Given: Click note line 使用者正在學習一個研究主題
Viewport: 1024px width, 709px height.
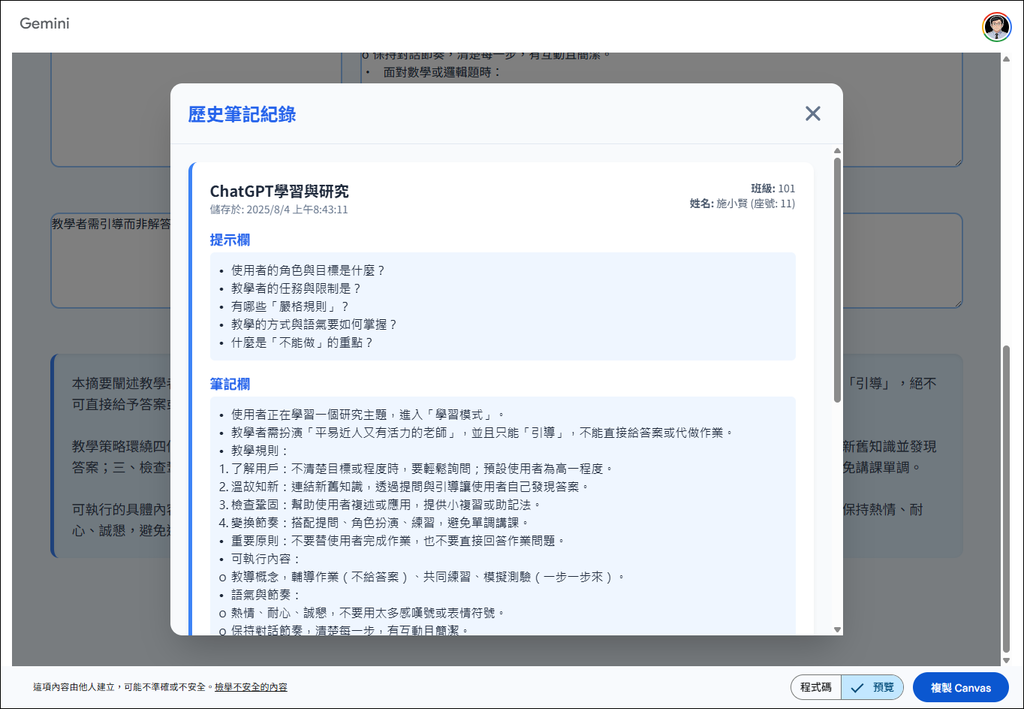Looking at the screenshot, I should point(368,415).
